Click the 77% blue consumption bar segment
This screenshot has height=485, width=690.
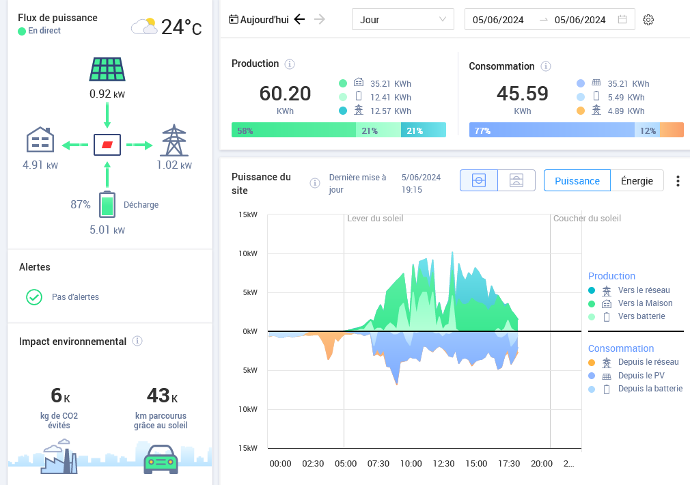[x=552, y=130]
